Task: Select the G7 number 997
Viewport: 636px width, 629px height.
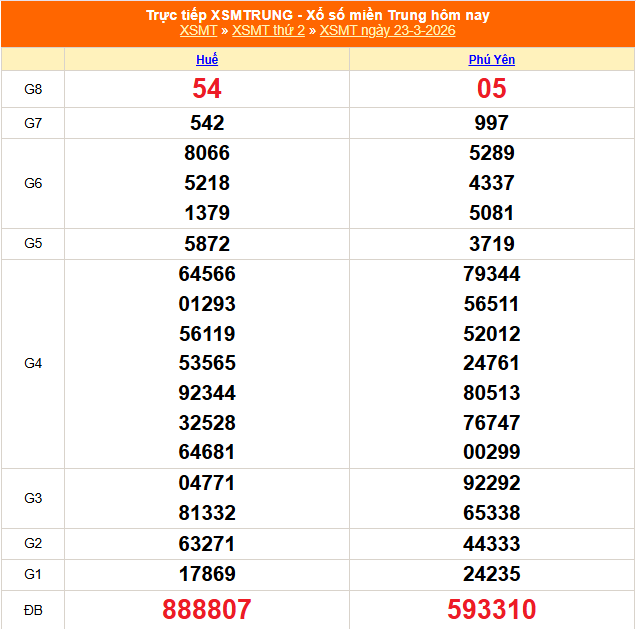Action: click(x=492, y=123)
